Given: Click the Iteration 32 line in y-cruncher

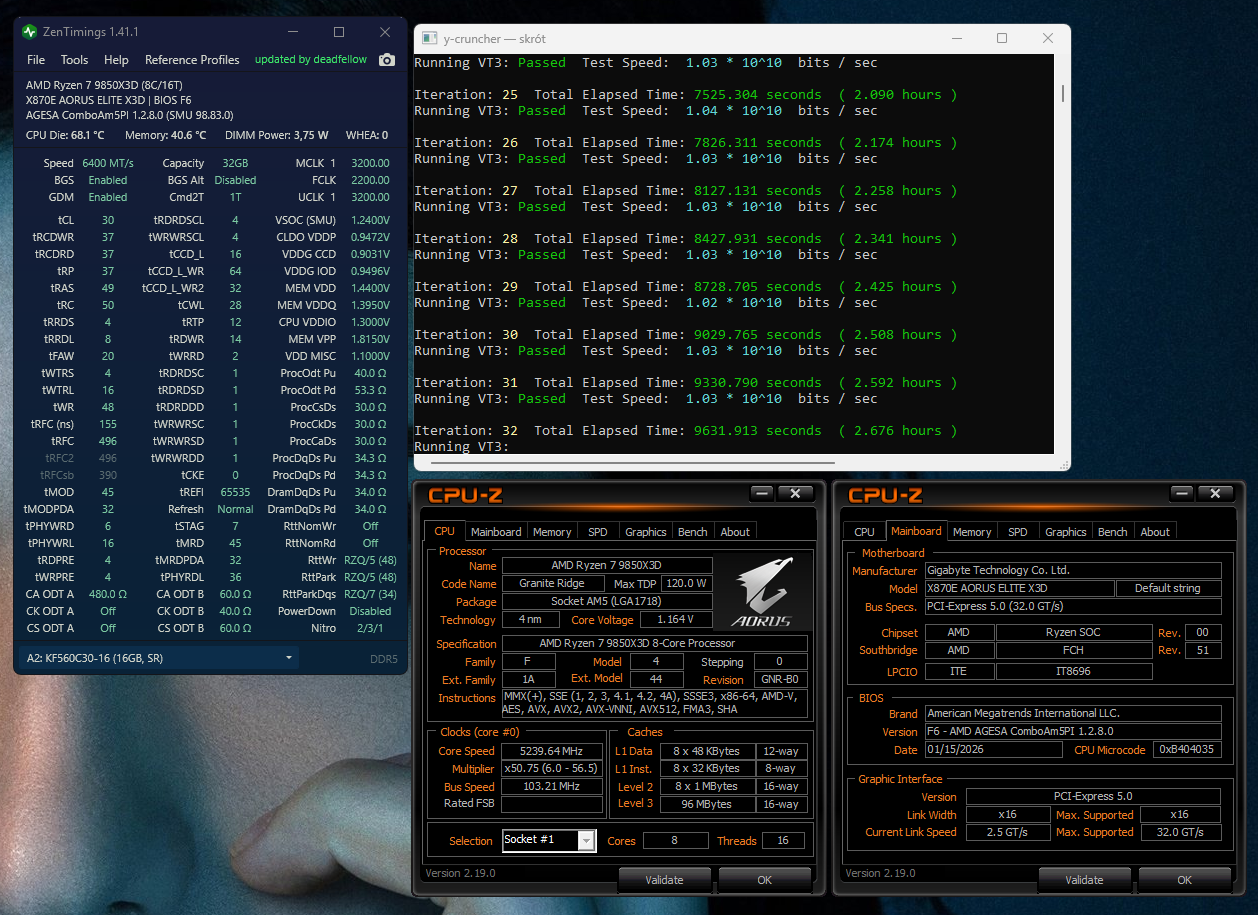Looking at the screenshot, I should [685, 431].
